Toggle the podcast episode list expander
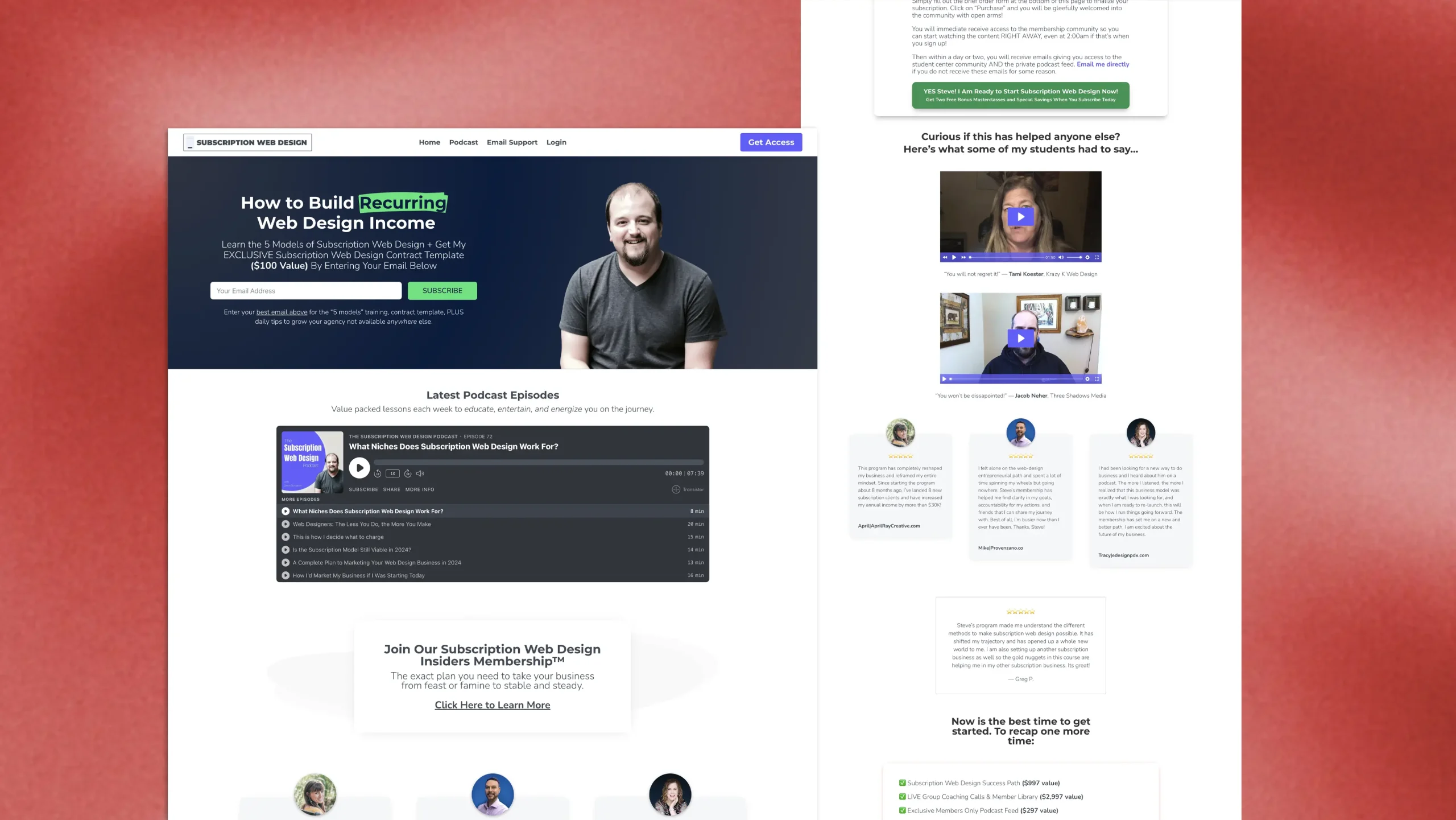The width and height of the screenshot is (1456, 820). click(x=300, y=499)
